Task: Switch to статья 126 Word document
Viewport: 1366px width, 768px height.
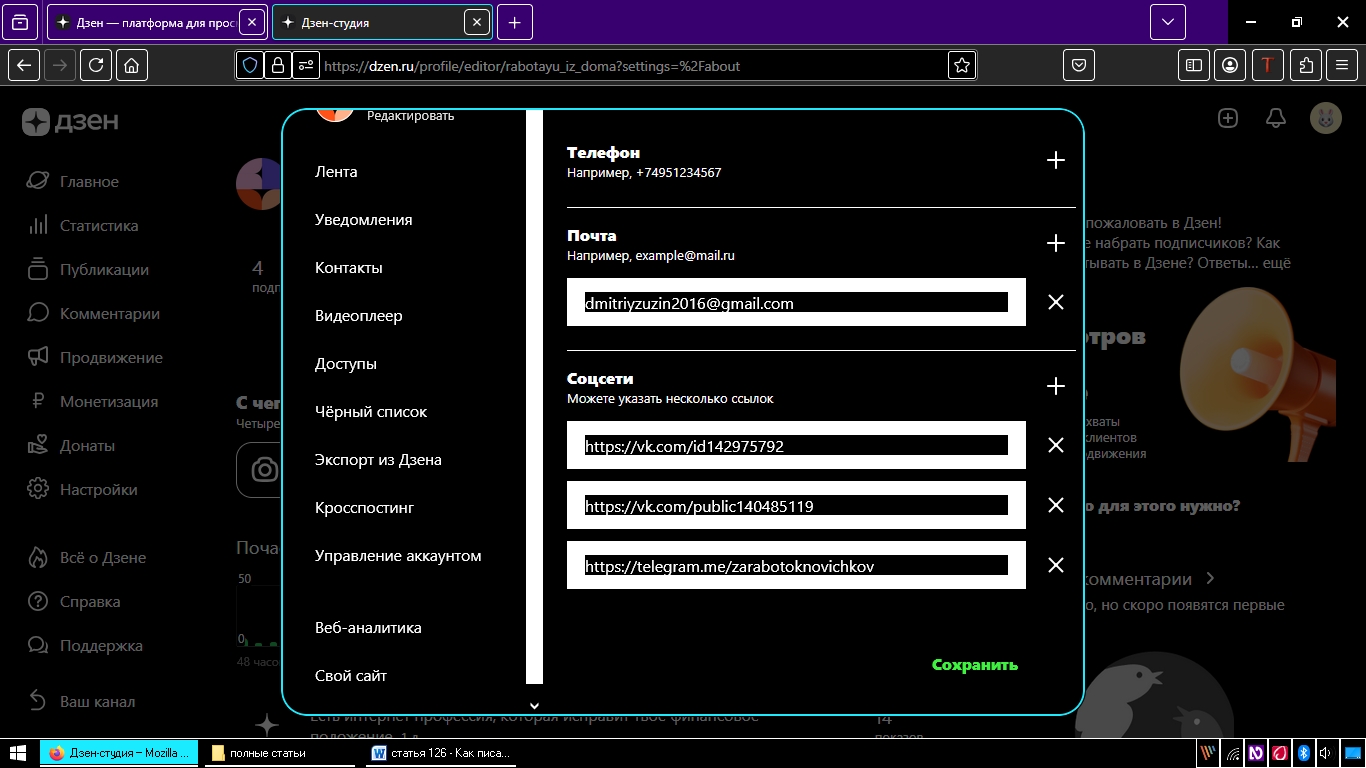Action: [x=443, y=753]
